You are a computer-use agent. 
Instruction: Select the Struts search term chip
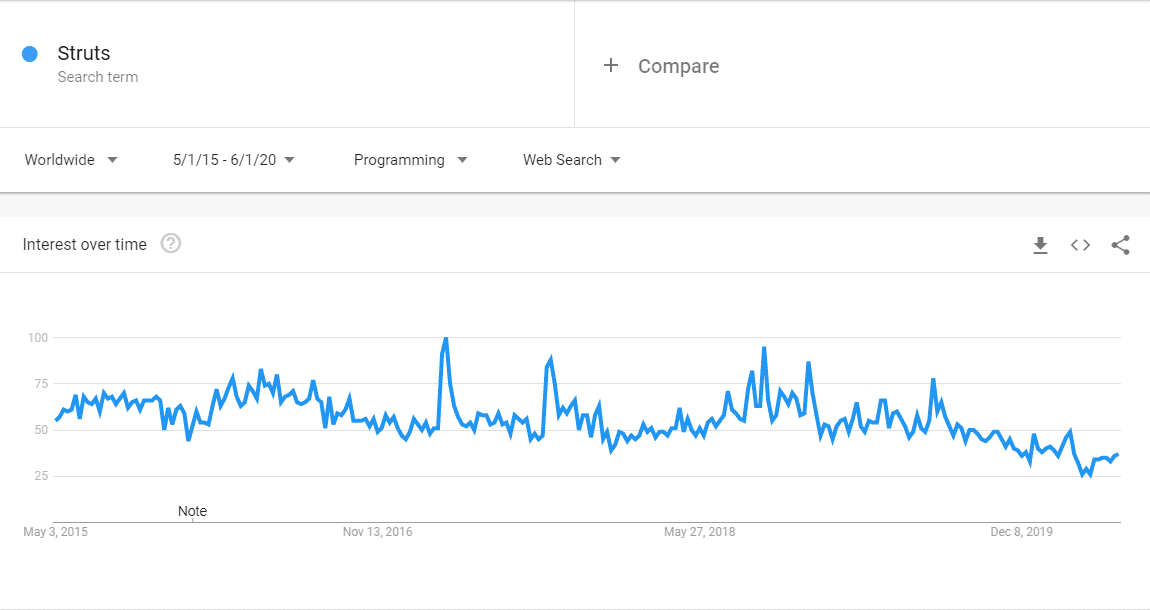coord(85,53)
